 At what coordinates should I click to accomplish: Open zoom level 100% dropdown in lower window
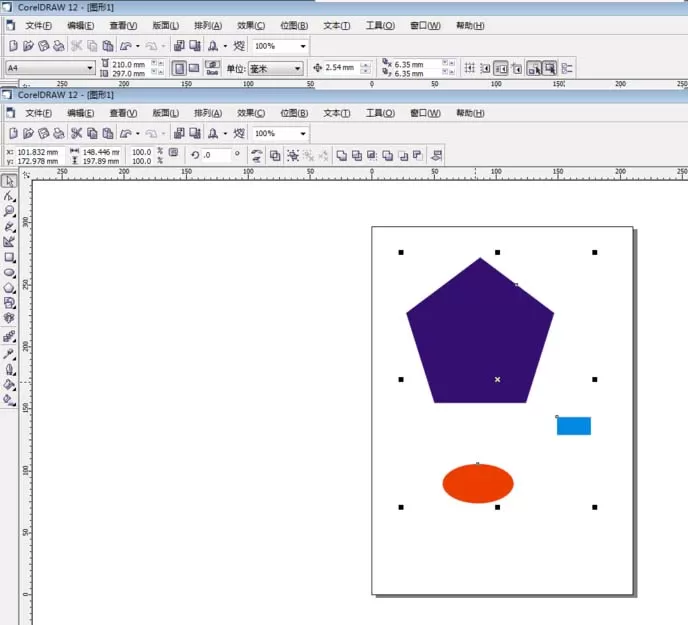303,133
